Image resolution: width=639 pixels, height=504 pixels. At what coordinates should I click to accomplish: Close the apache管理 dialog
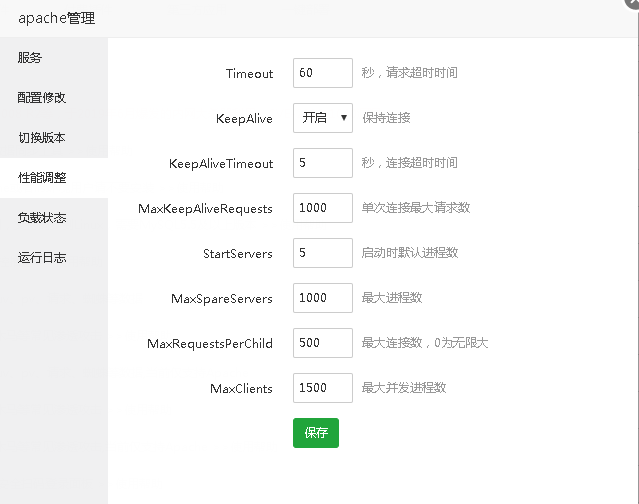(632, 2)
